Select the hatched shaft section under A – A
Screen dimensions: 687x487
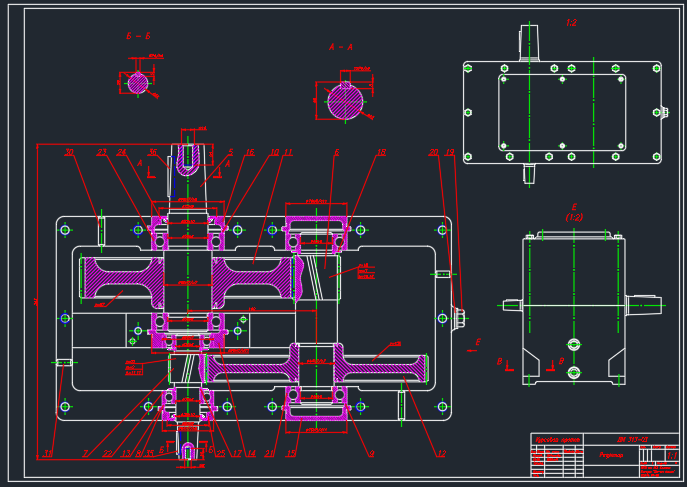[x=345, y=101]
